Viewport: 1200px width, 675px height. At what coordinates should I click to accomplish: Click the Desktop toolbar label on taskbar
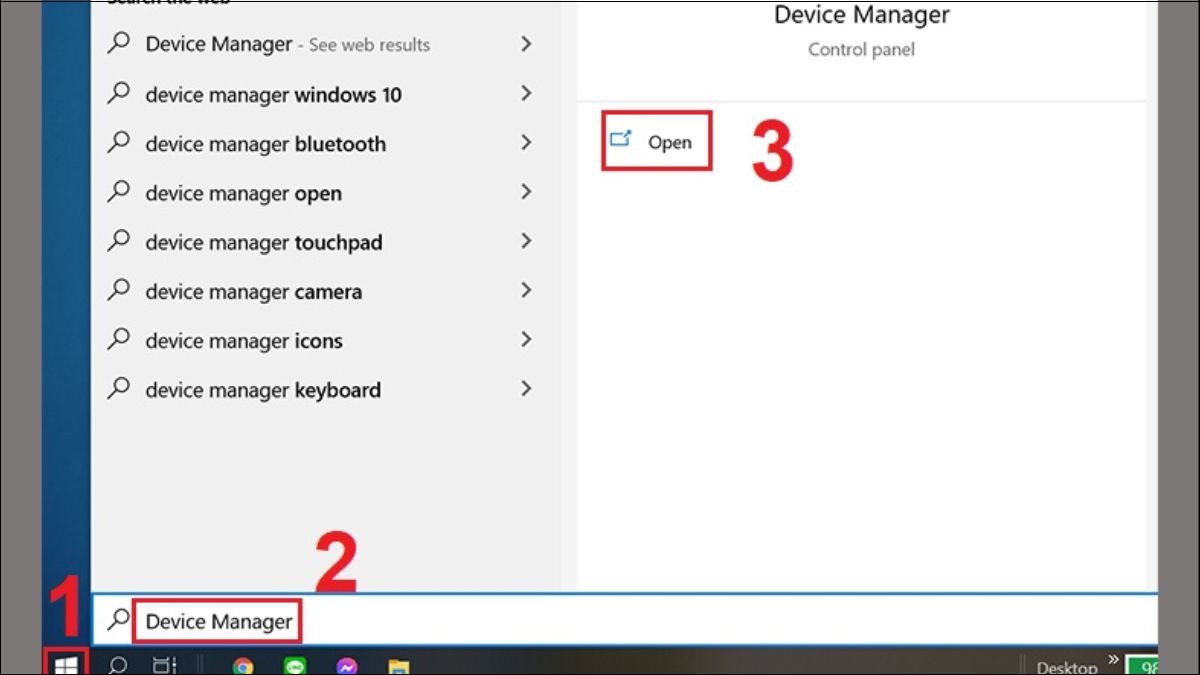pyautogui.click(x=1066, y=667)
